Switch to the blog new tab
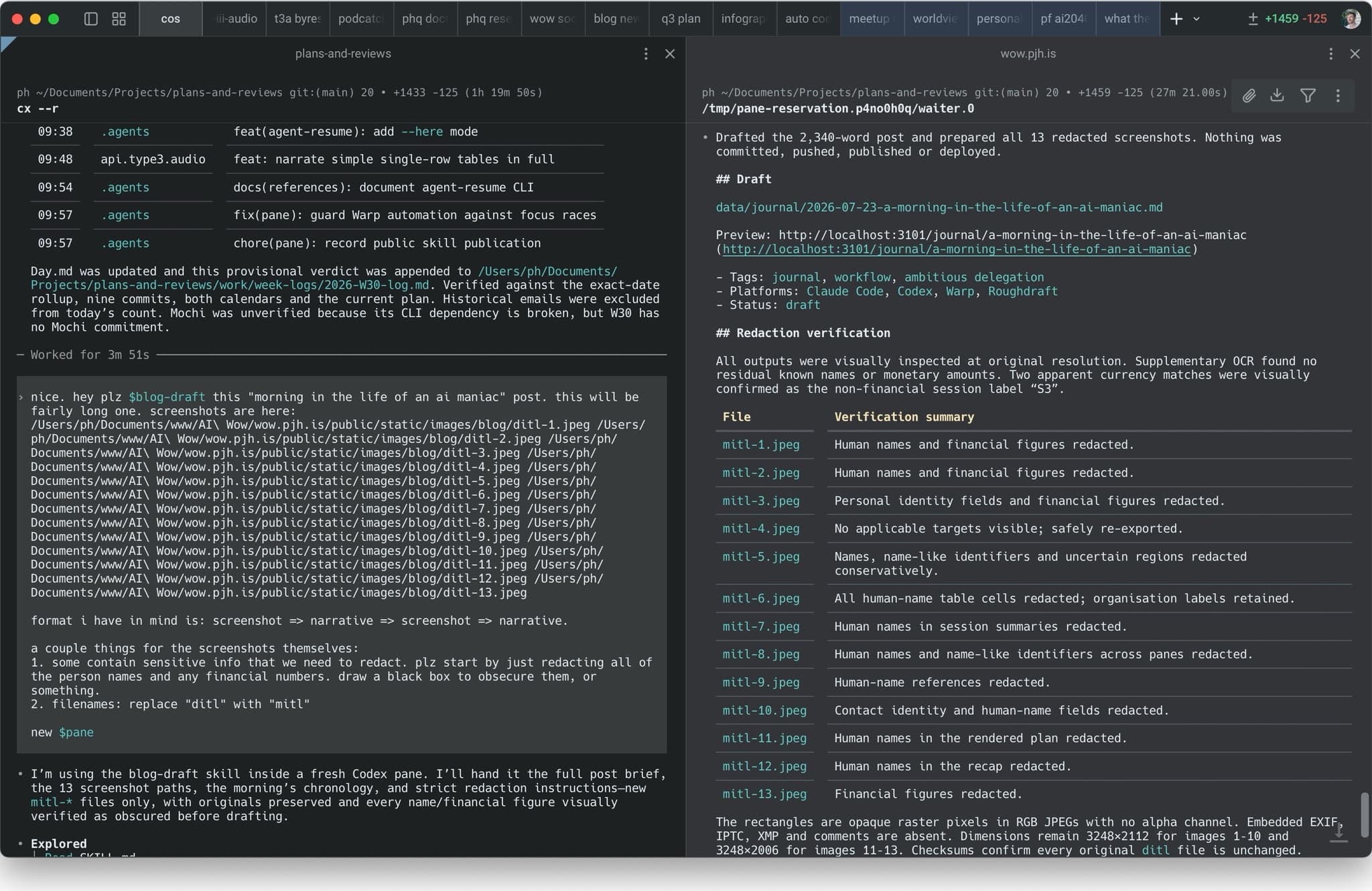This screenshot has height=891, width=1372. click(x=616, y=19)
